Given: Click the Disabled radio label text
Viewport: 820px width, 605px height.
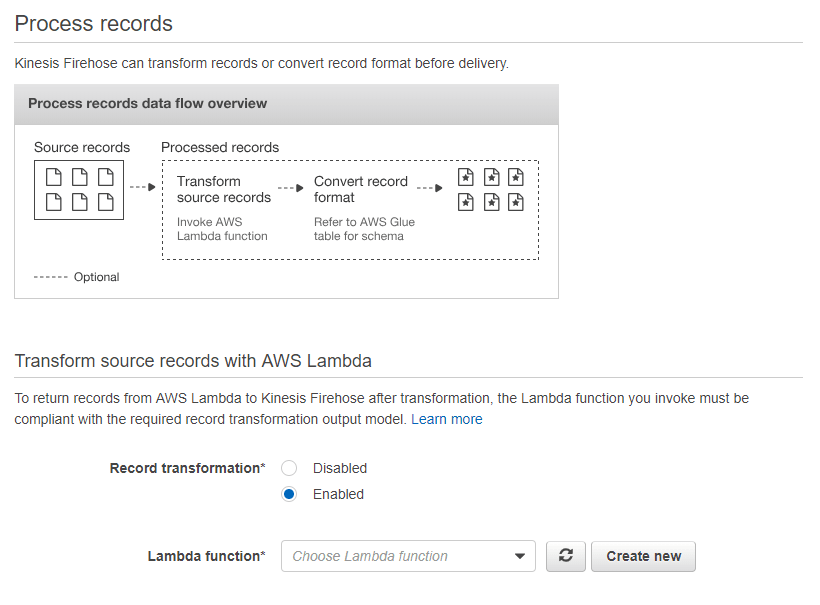Looking at the screenshot, I should click(x=340, y=468).
